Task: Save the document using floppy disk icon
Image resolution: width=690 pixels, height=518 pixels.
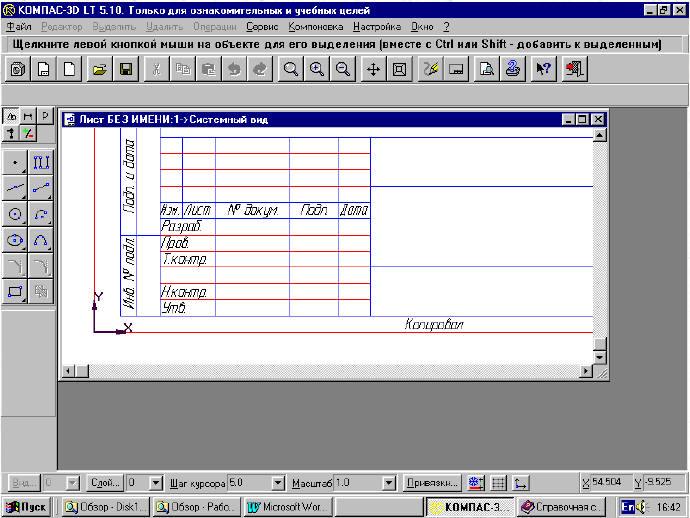Action: [125, 69]
